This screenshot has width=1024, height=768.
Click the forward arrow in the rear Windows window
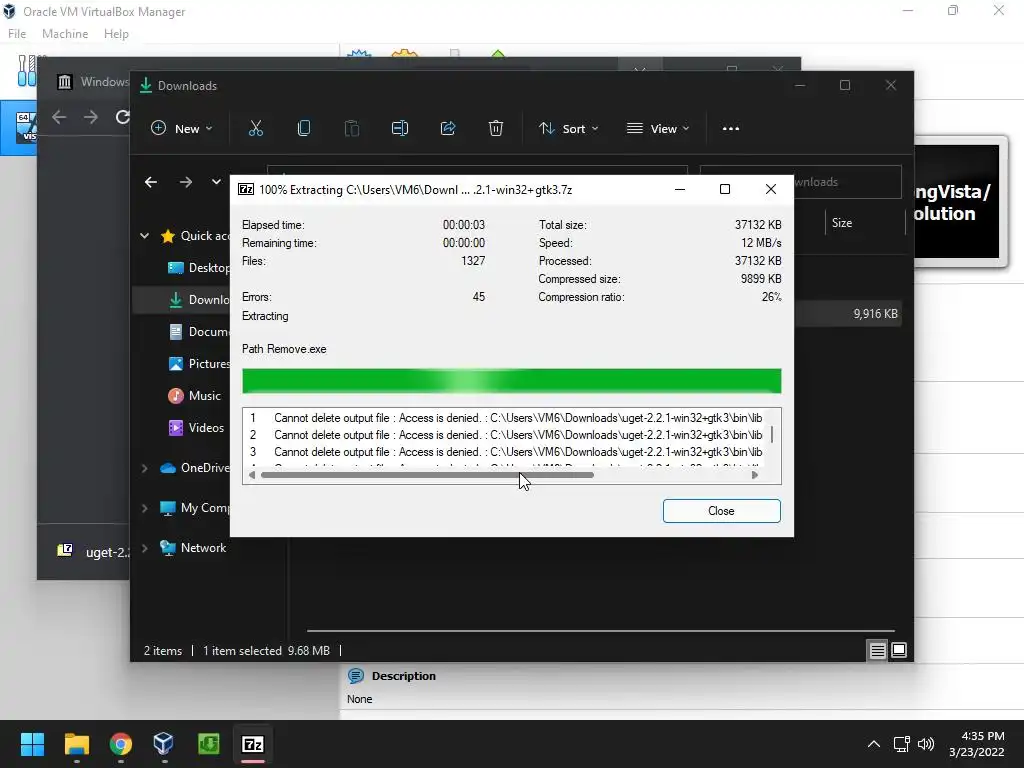point(91,118)
